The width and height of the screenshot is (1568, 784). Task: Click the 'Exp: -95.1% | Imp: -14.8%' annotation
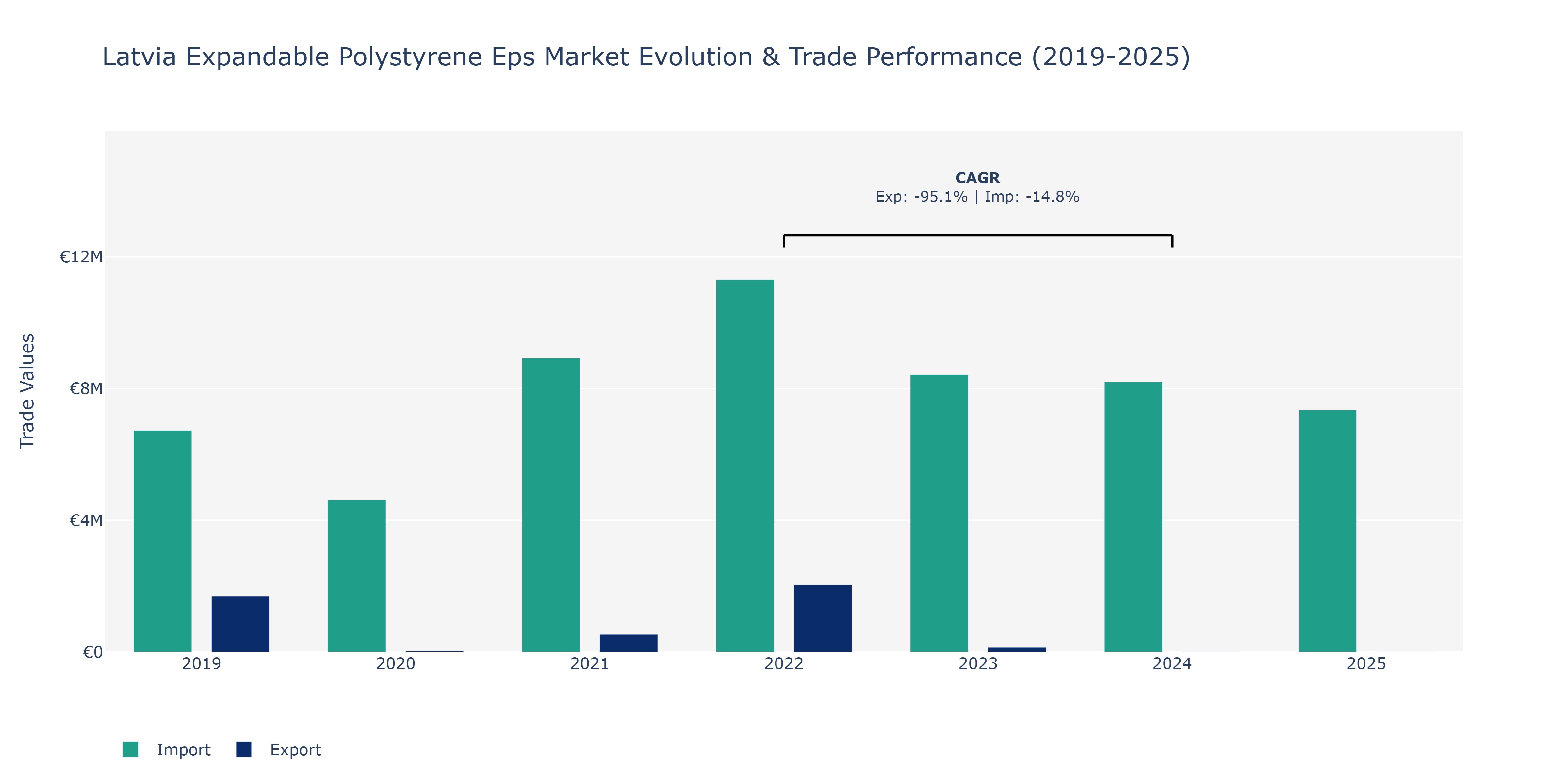tap(978, 197)
